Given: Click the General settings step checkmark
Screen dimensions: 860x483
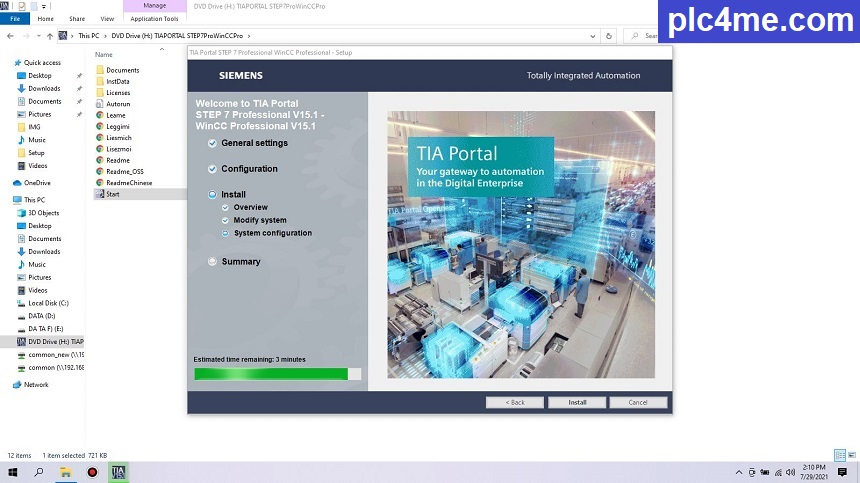Looking at the screenshot, I should [x=212, y=143].
